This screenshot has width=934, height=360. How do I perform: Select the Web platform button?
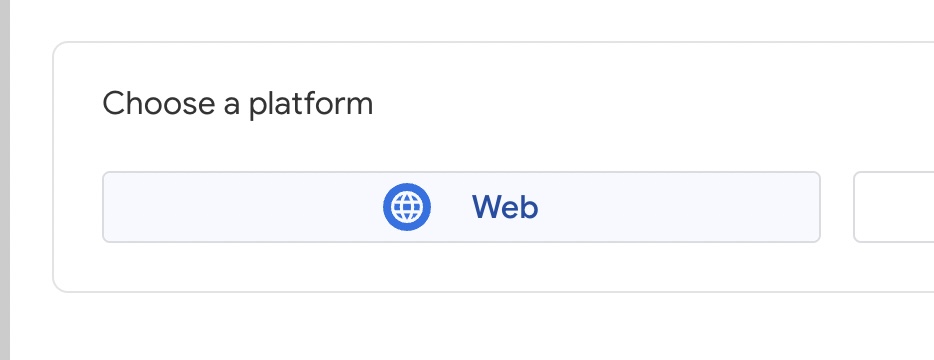pyautogui.click(x=461, y=207)
